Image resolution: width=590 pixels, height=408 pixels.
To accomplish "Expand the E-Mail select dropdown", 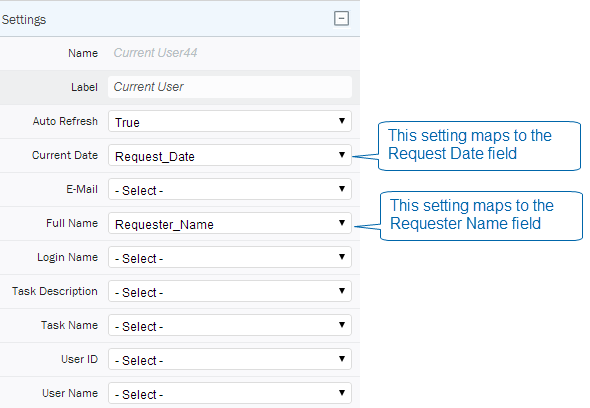I will (230, 189).
